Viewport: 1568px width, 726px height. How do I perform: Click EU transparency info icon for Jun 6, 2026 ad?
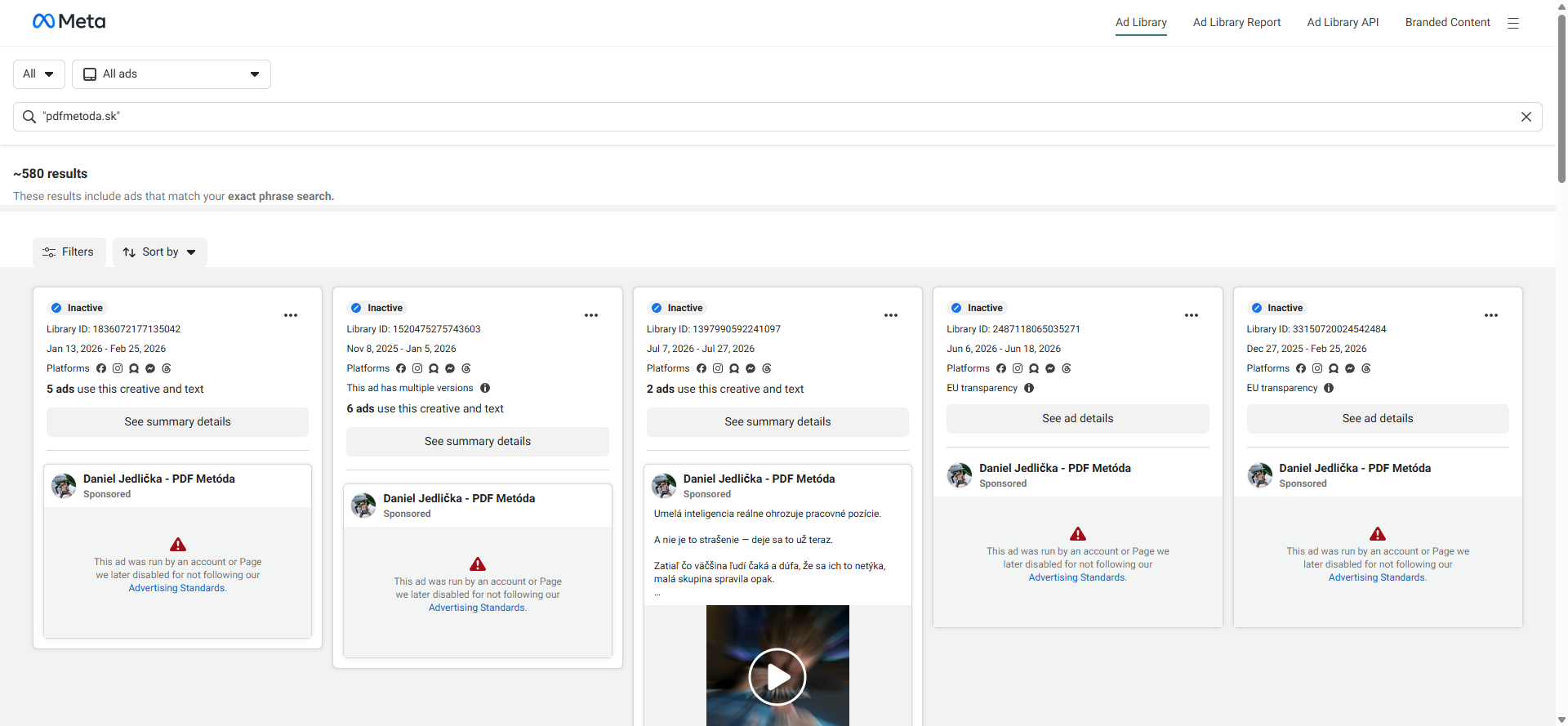coord(1029,388)
